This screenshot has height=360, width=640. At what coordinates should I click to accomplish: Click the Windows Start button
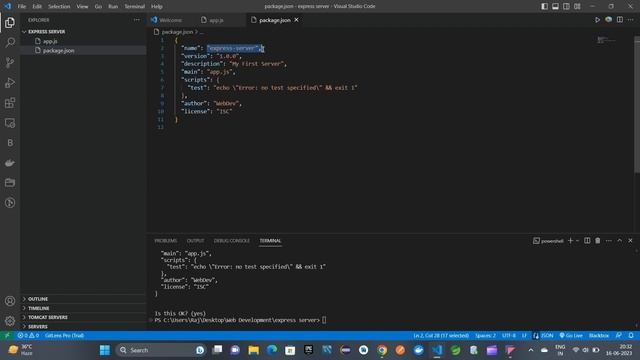105,350
